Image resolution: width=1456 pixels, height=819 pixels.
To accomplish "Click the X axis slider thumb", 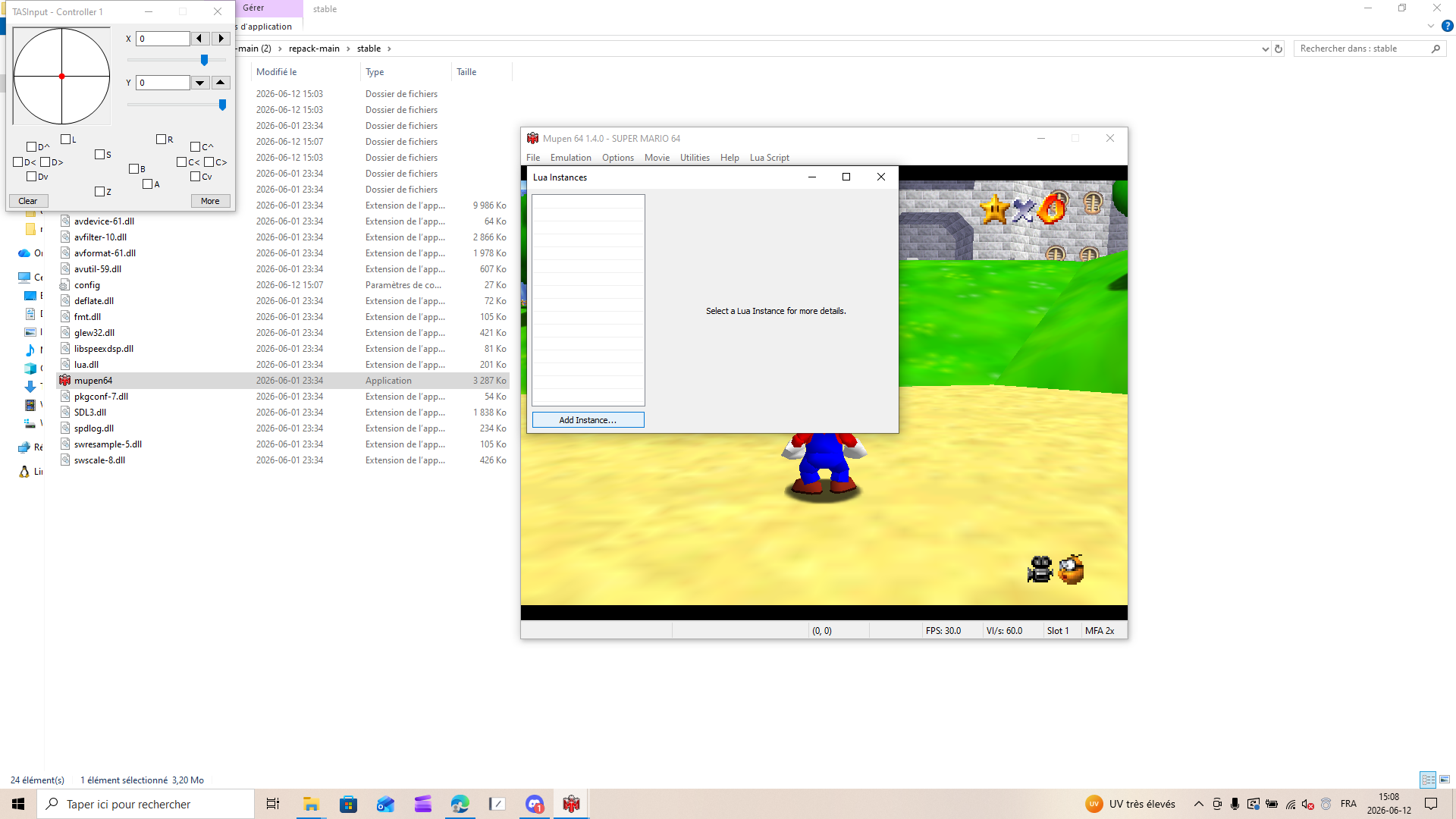I will click(x=204, y=60).
